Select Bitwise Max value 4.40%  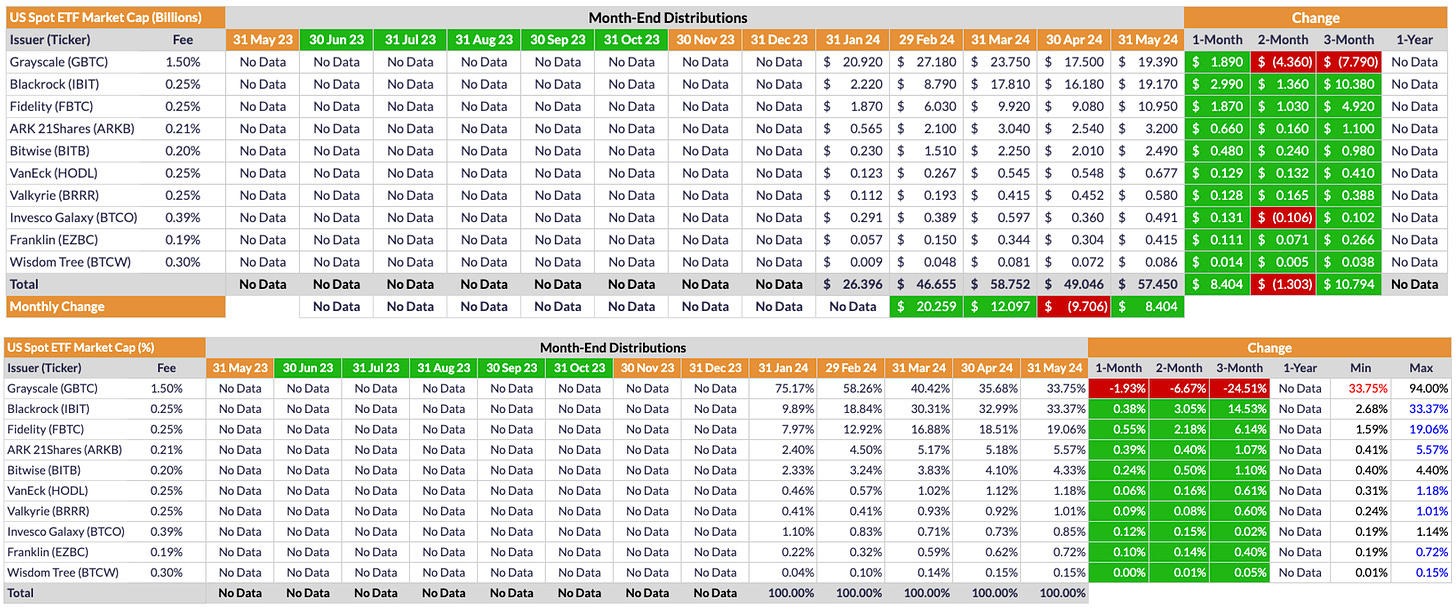pos(1421,471)
